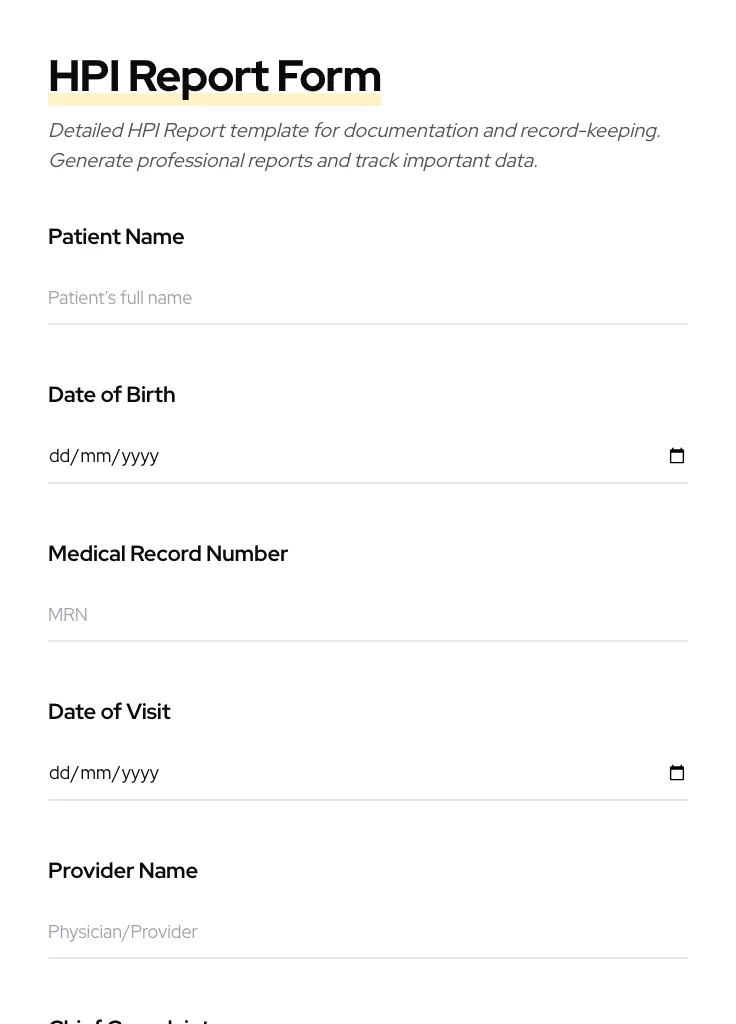Select the year segment of Date of Visit
The height and width of the screenshot is (1024, 736).
tap(140, 773)
